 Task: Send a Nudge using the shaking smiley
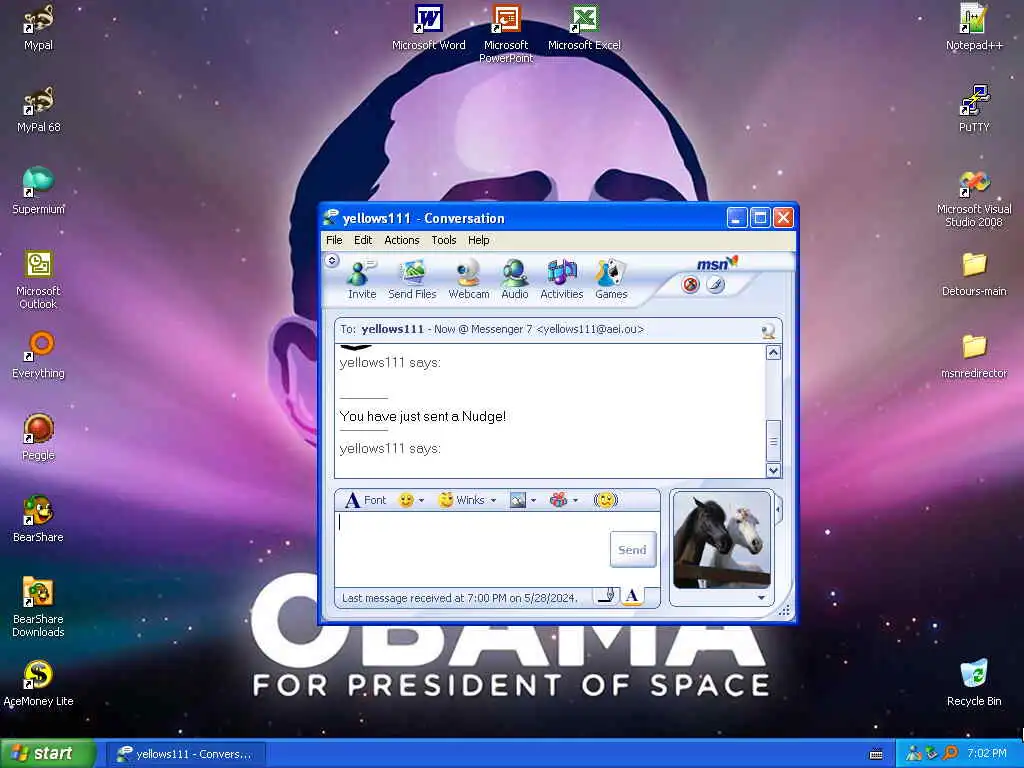(605, 500)
